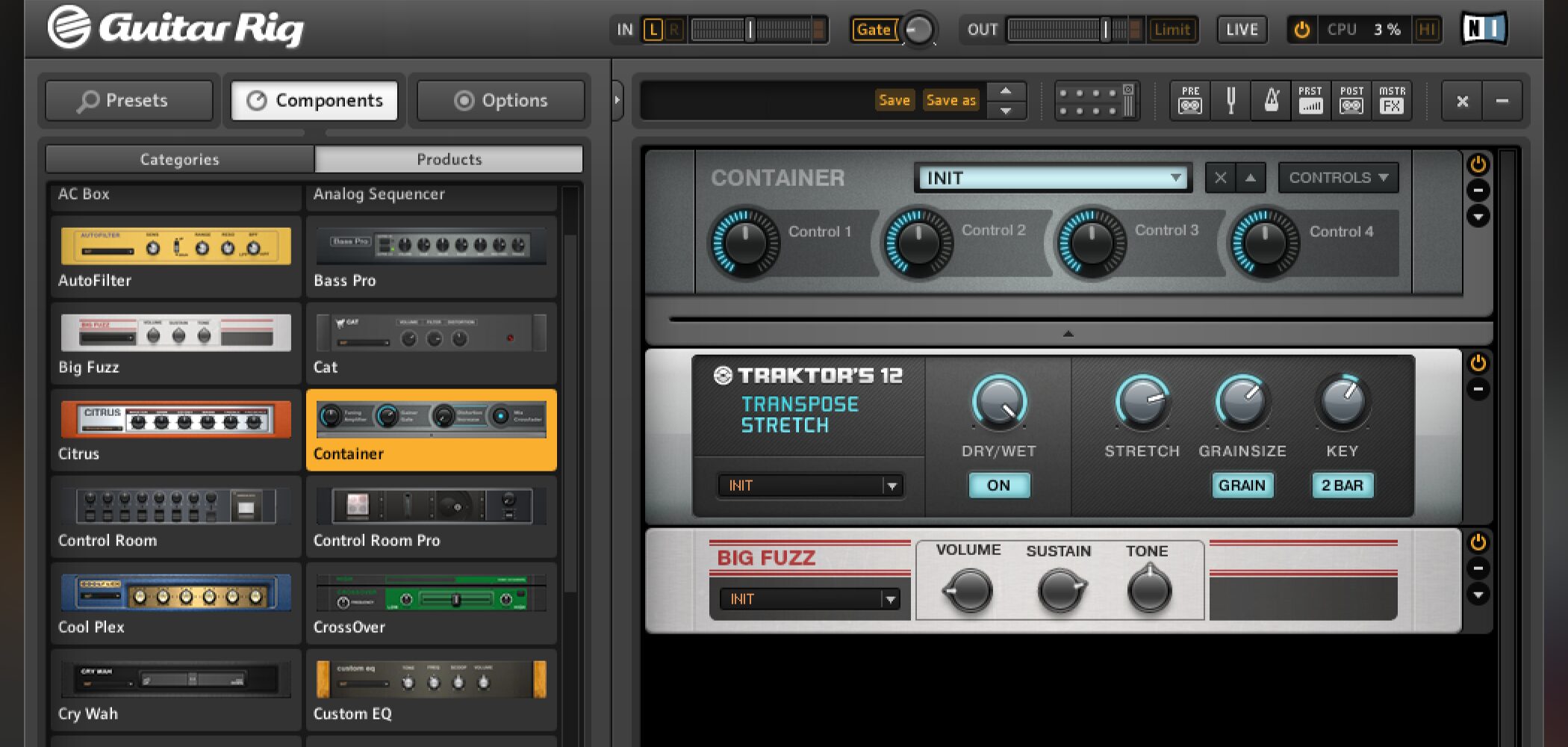The width and height of the screenshot is (1568, 747).
Task: Select next preset with up arrow
Action: click(1006, 91)
